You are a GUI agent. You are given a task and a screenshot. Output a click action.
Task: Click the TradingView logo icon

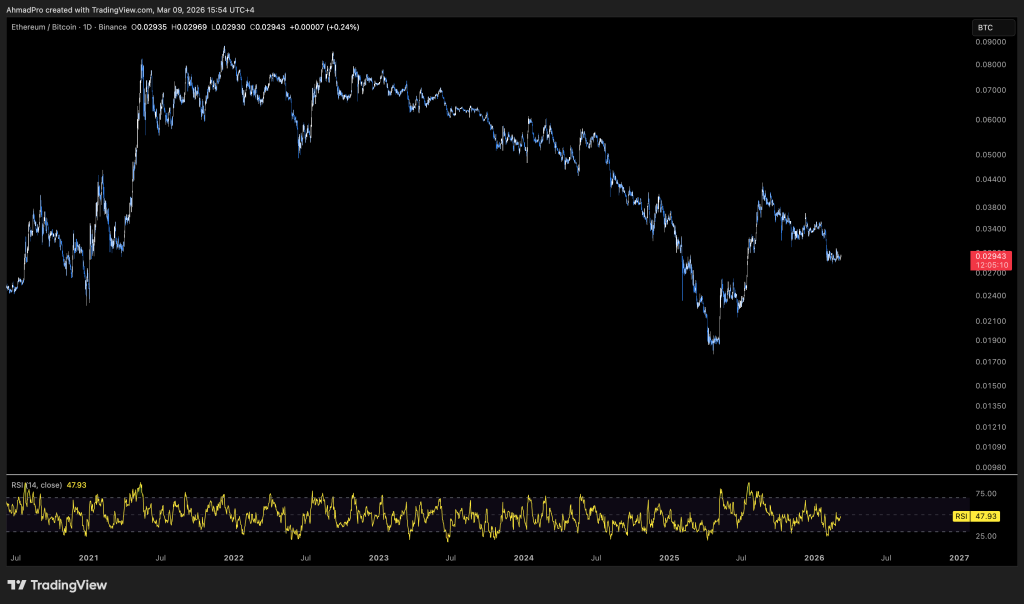[18, 585]
